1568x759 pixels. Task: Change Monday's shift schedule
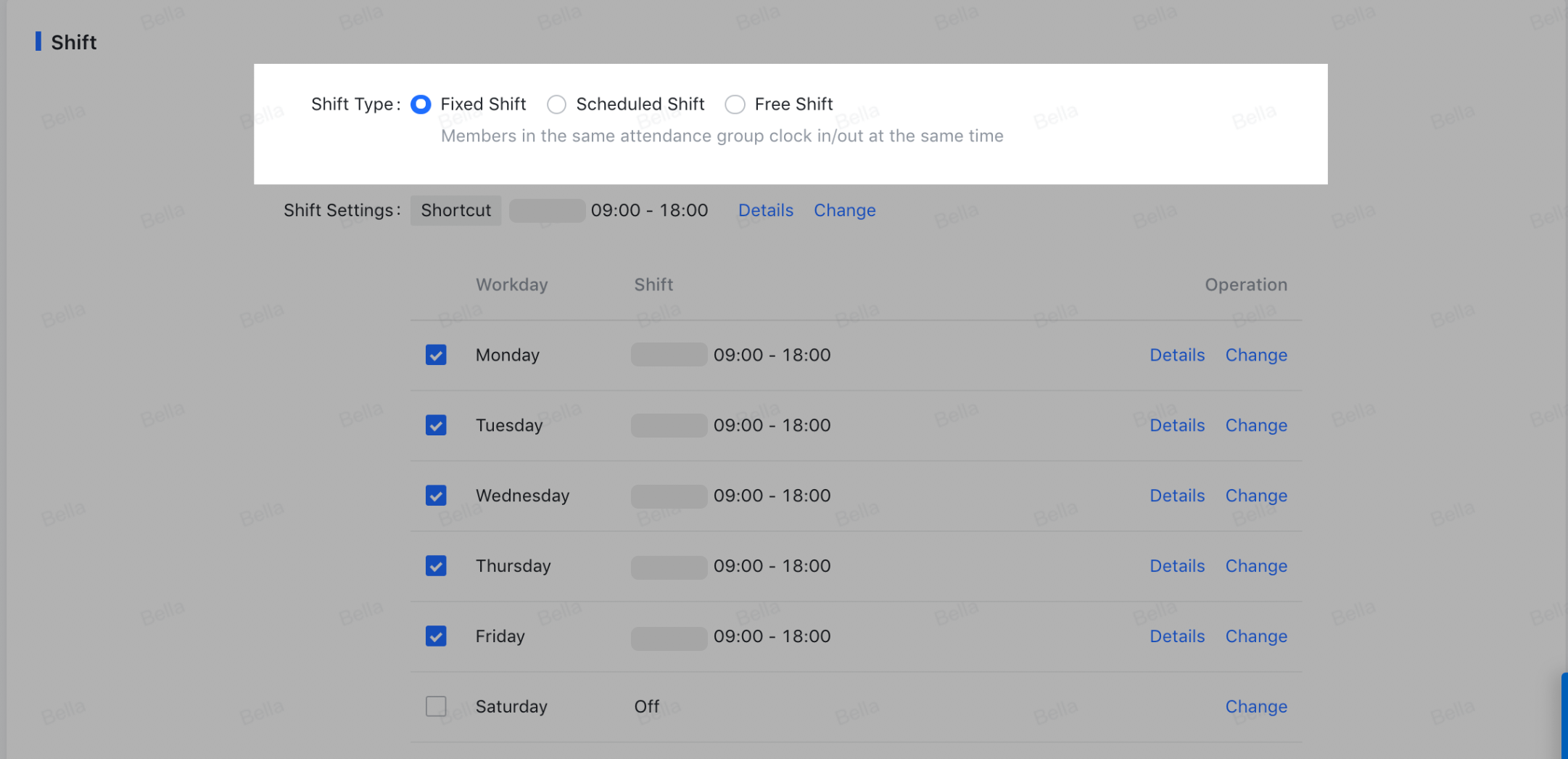[1256, 355]
